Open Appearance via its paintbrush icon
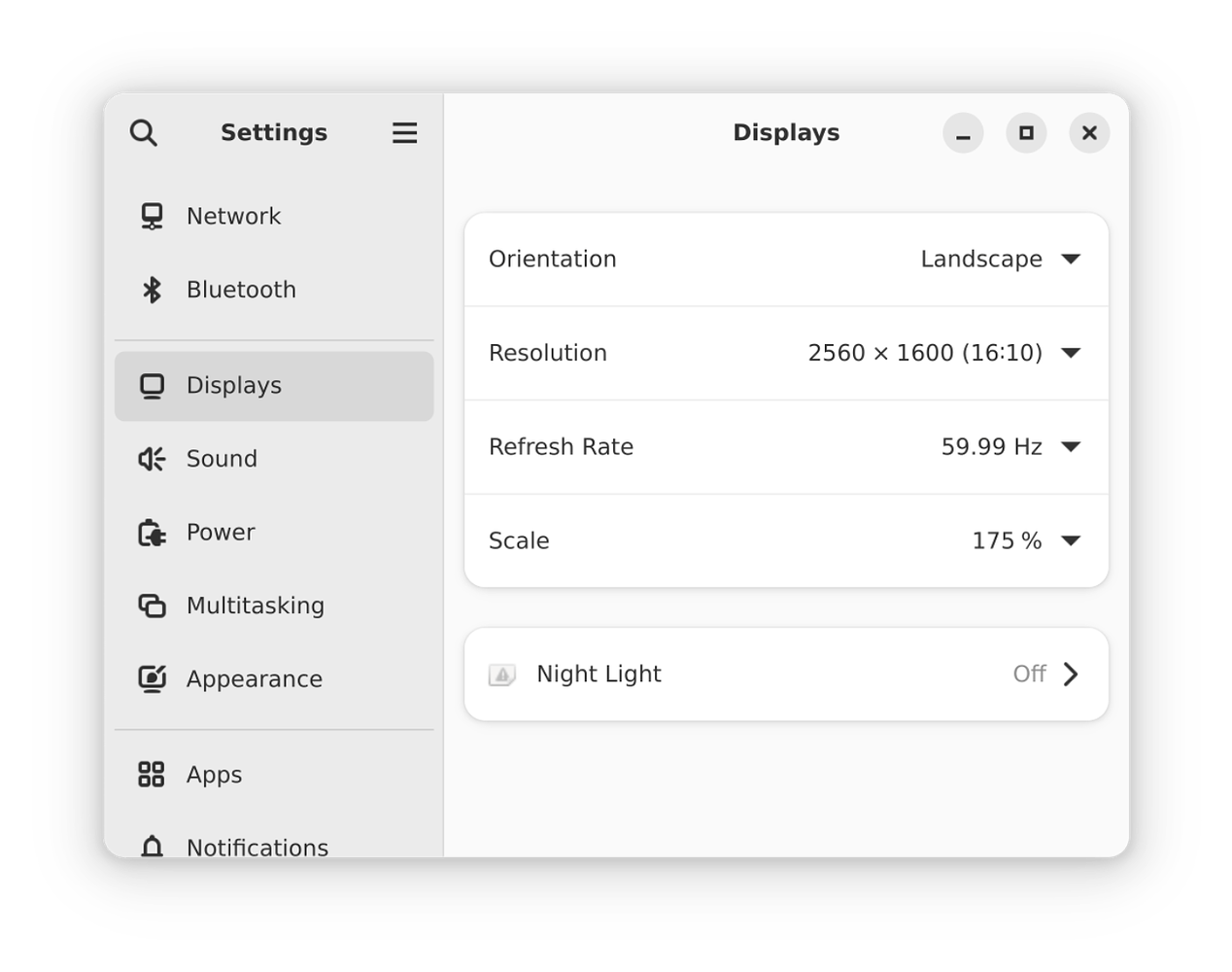The width and height of the screenshot is (1232, 972). (x=152, y=678)
